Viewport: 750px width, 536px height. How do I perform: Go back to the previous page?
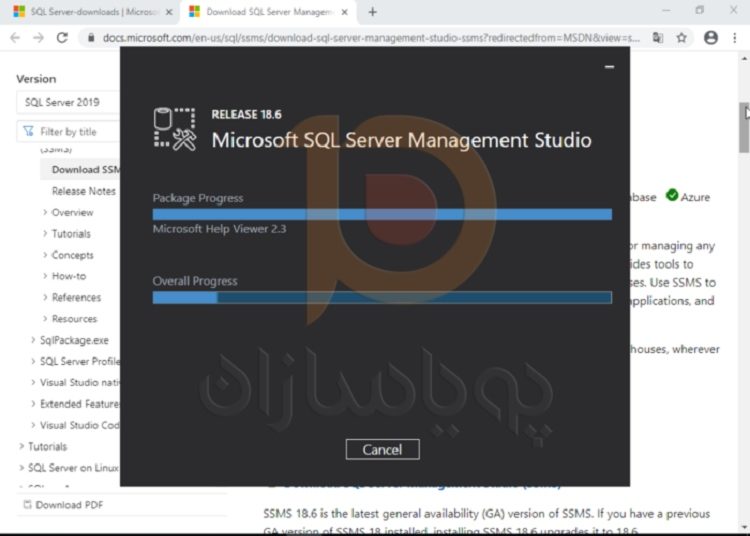(x=14, y=37)
